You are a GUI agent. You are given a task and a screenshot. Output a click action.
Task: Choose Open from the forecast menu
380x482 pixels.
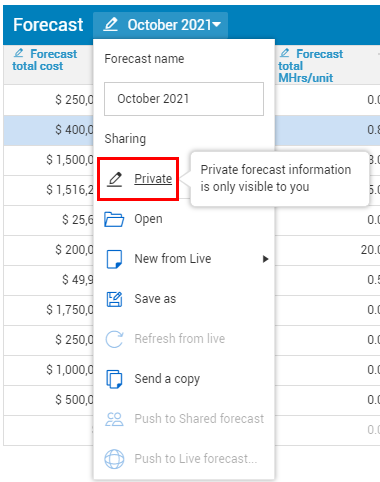coord(148,219)
